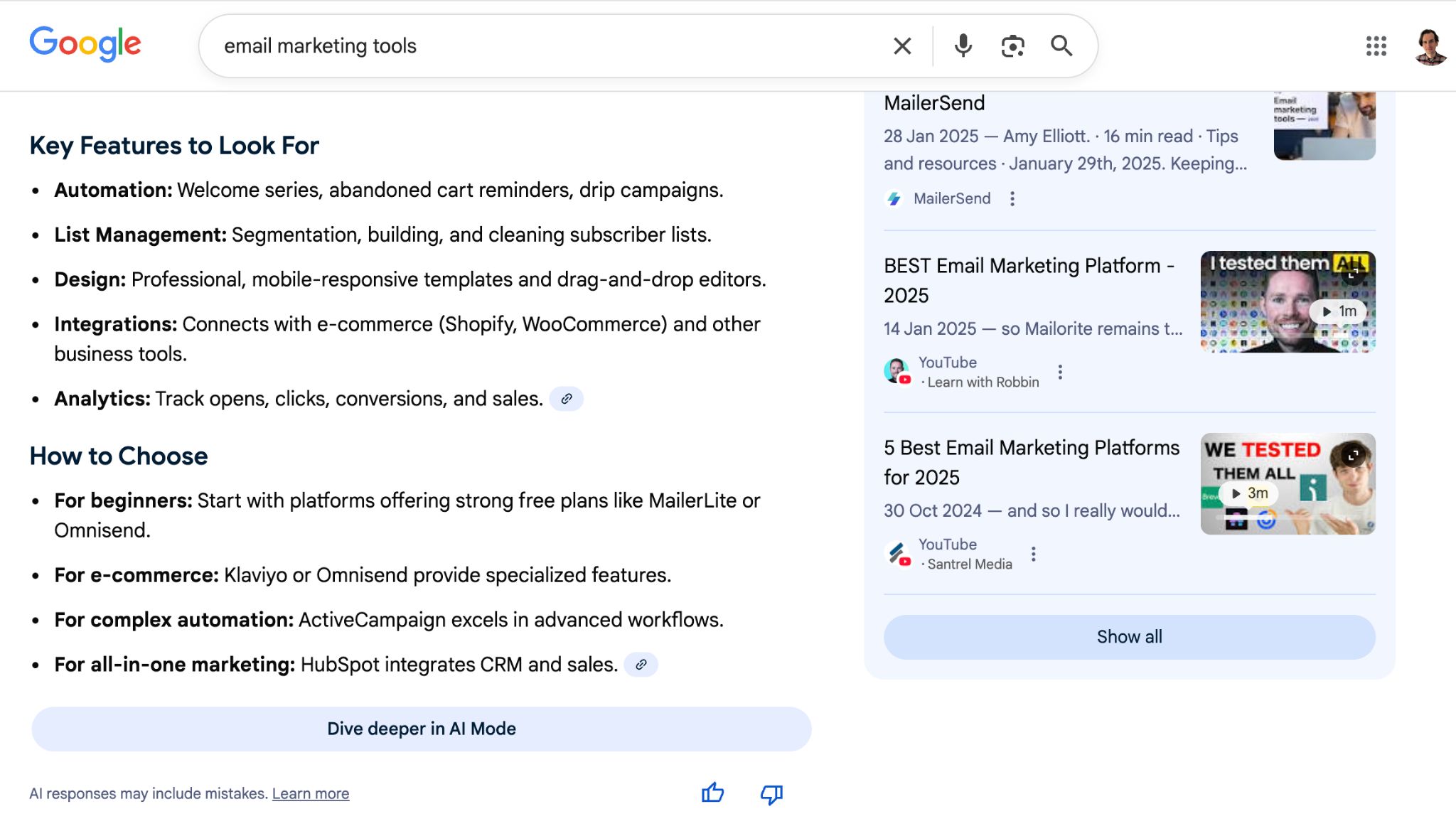The height and width of the screenshot is (831, 1456).
Task: Open the Learn more link
Action: [x=310, y=793]
